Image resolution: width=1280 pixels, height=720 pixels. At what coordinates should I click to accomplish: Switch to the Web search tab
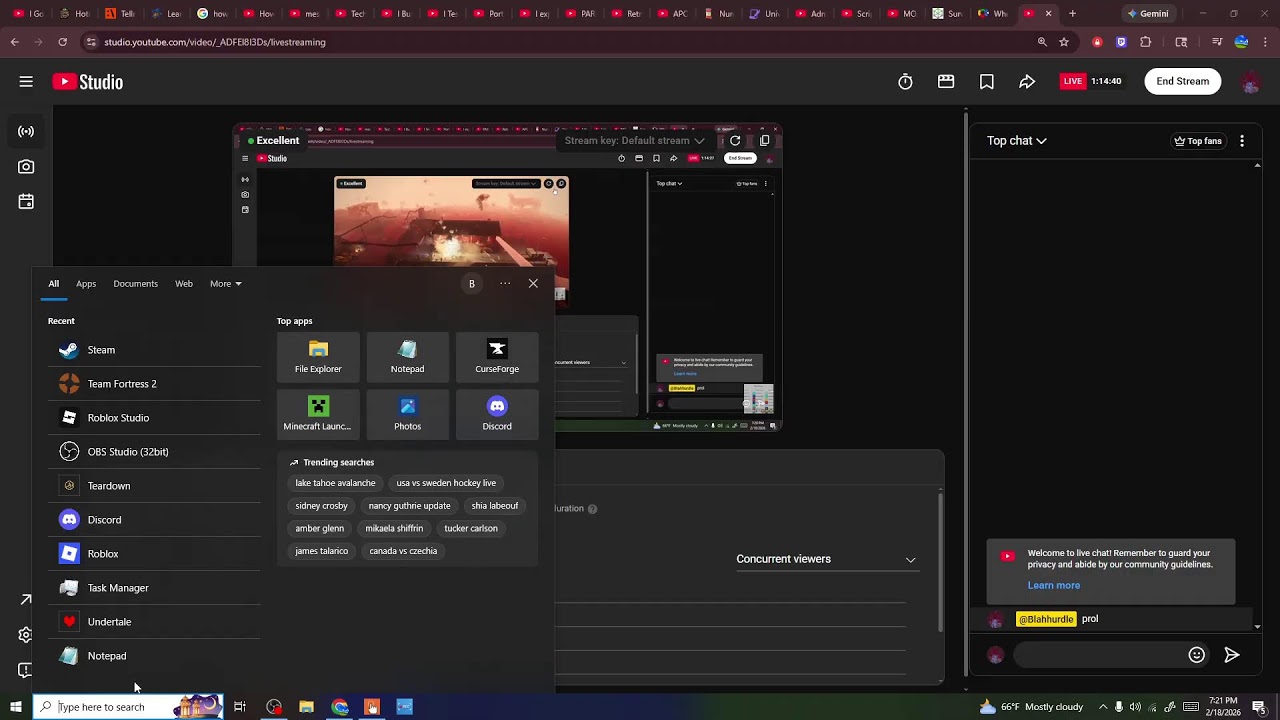click(x=184, y=284)
